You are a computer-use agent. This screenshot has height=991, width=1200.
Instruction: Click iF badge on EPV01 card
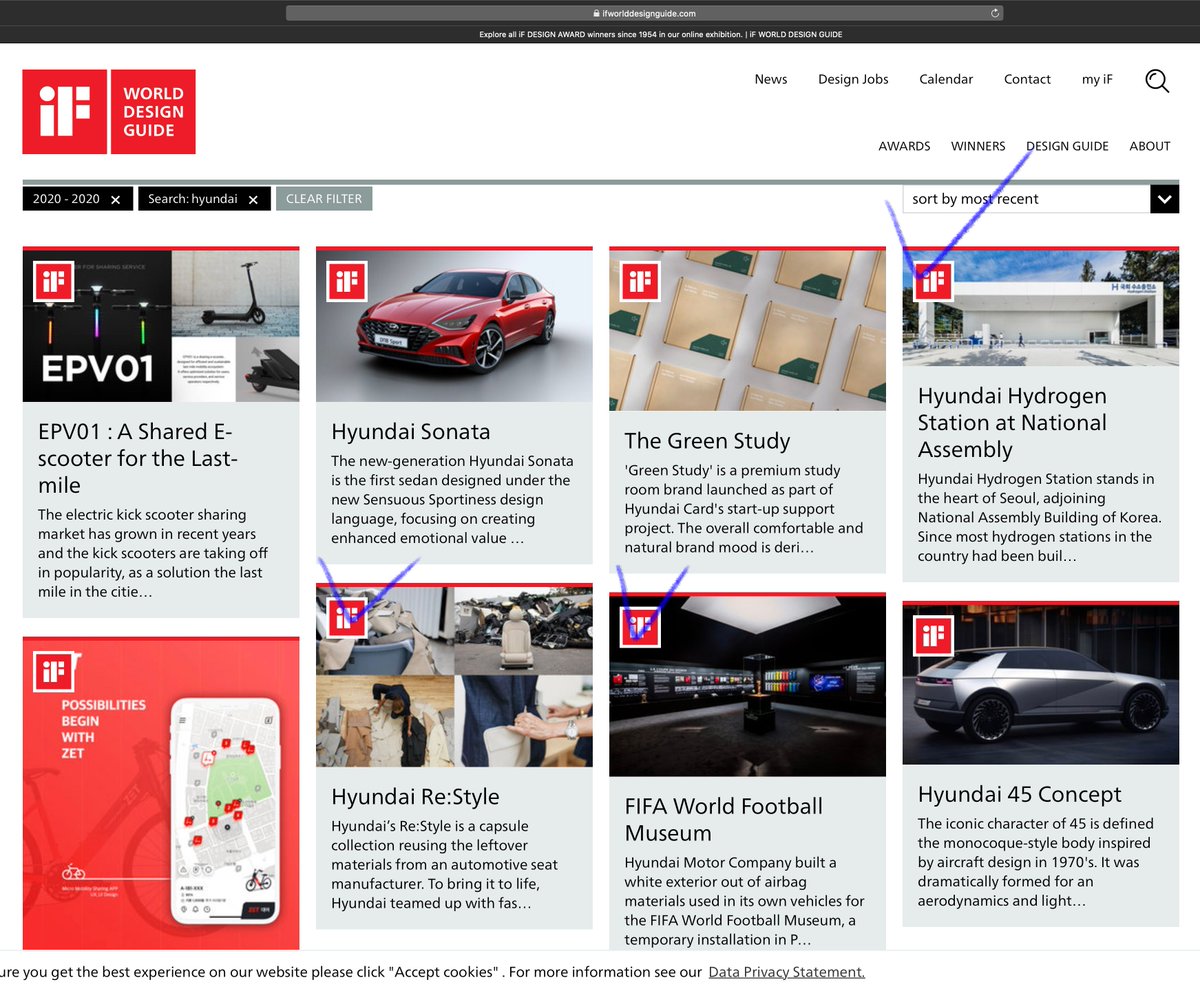tap(54, 281)
